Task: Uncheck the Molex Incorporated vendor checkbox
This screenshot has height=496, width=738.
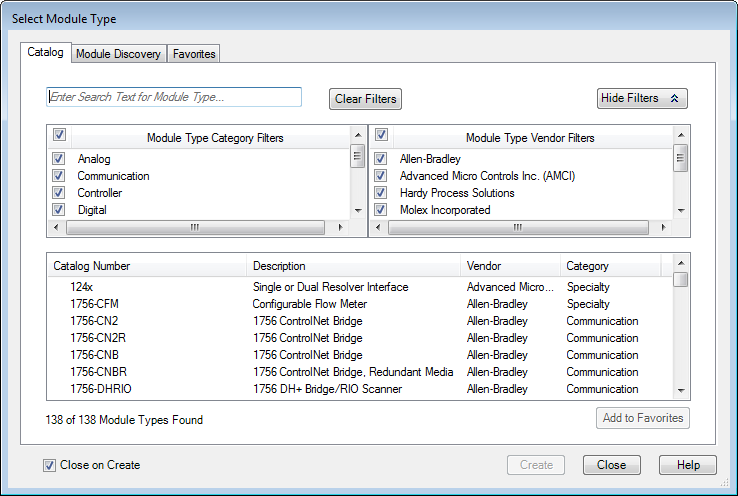Action: pos(381,210)
